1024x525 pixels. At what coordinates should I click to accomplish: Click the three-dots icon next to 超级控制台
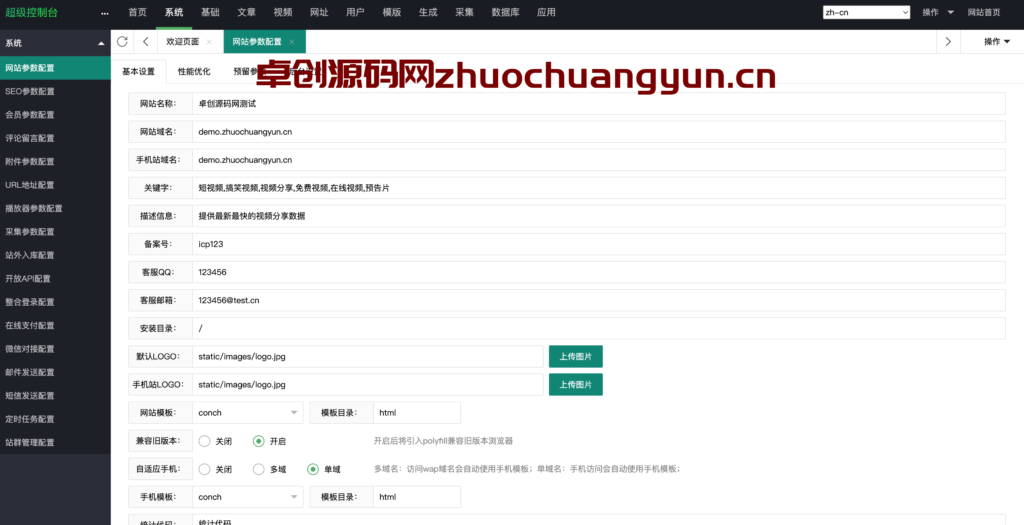click(104, 12)
